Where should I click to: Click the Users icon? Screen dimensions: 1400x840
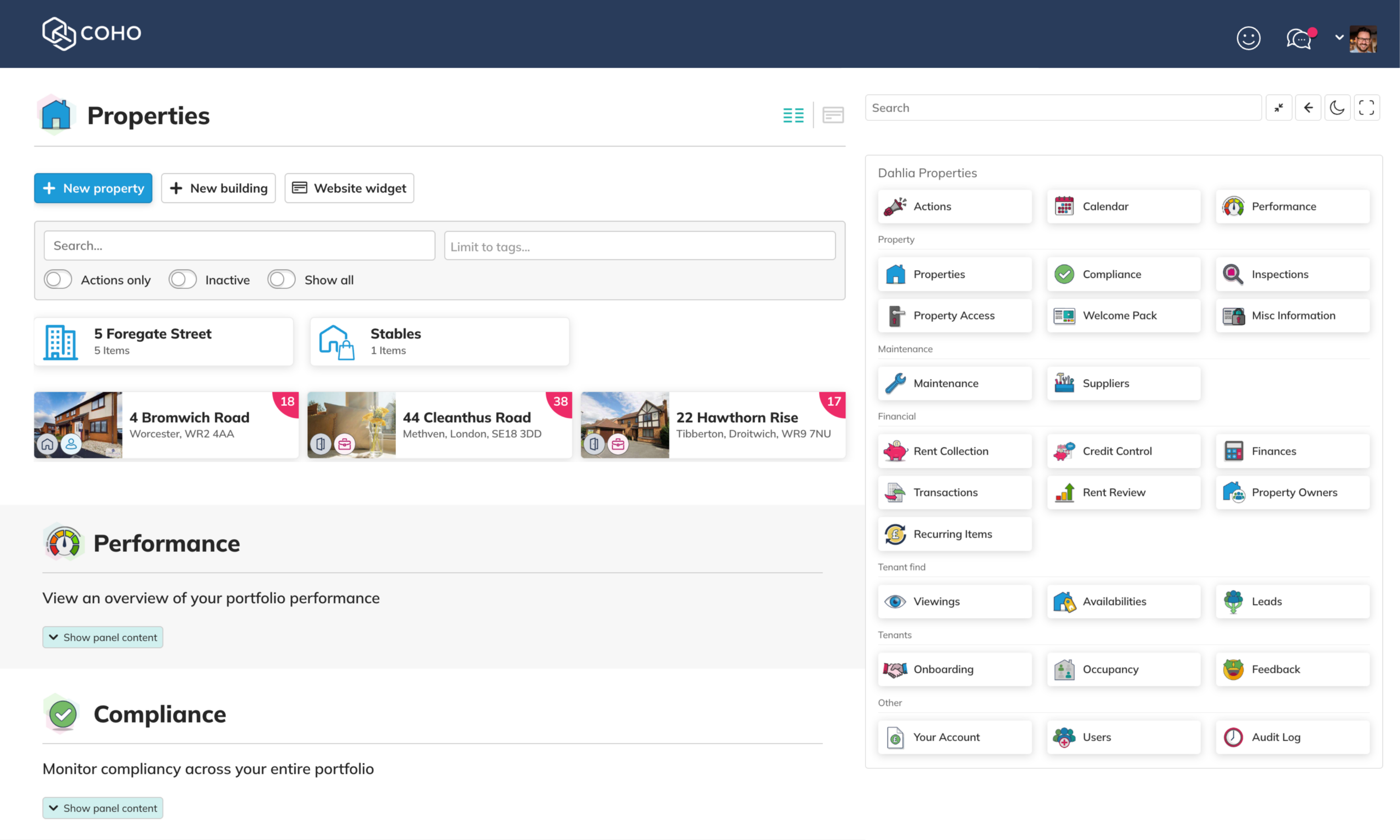point(1064,738)
